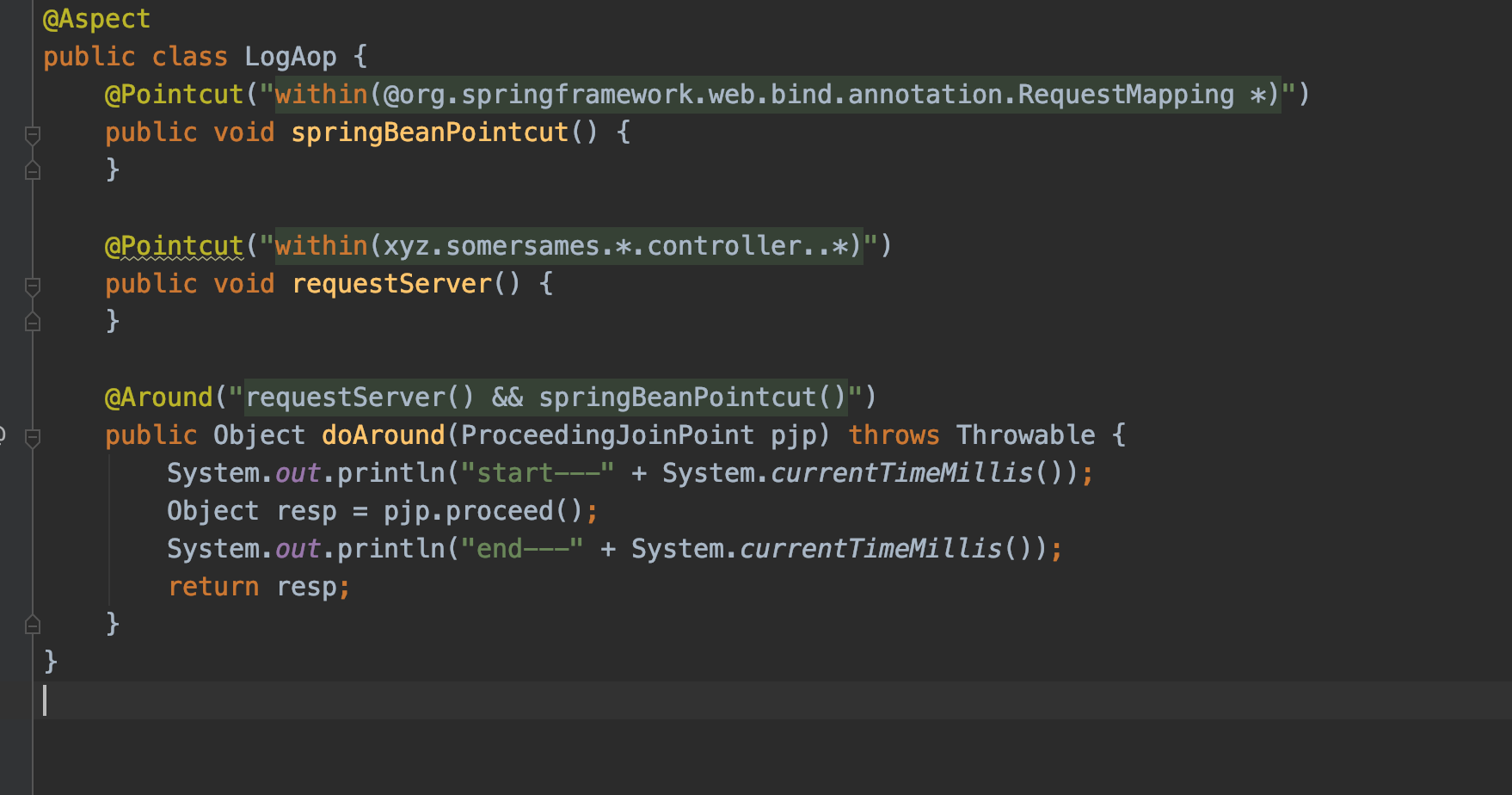The image size is (1512, 795).
Task: Collapse the requestServer method body
Action: click(x=33, y=286)
